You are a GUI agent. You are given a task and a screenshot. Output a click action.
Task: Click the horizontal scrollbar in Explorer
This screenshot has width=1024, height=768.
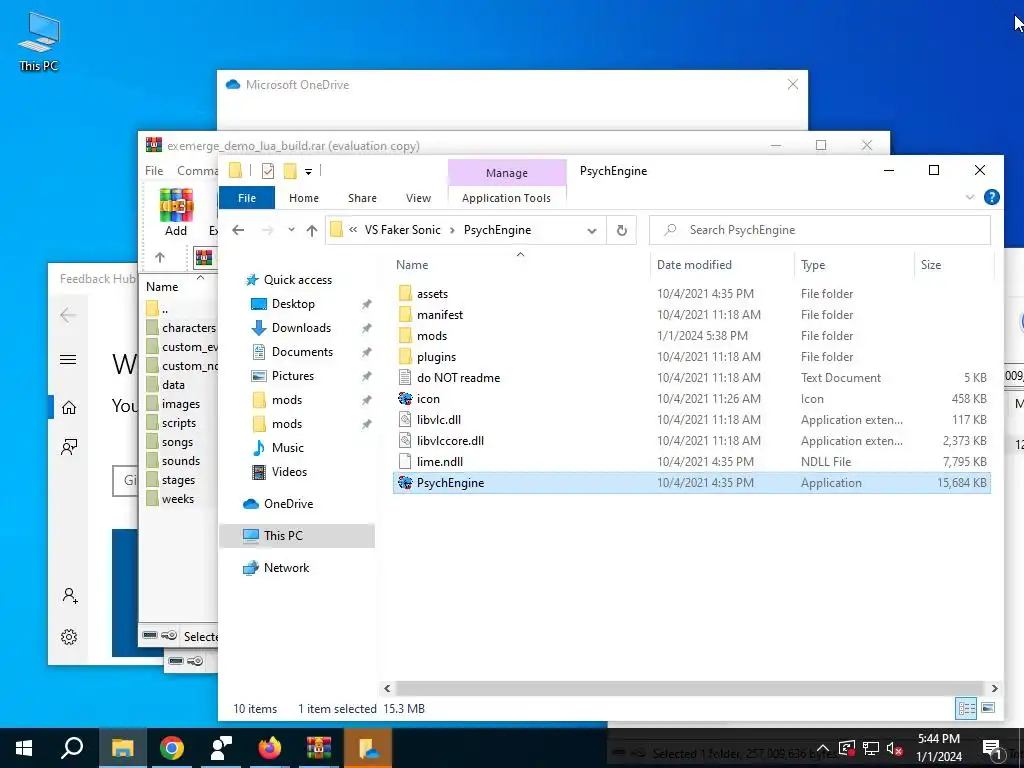[x=690, y=688]
